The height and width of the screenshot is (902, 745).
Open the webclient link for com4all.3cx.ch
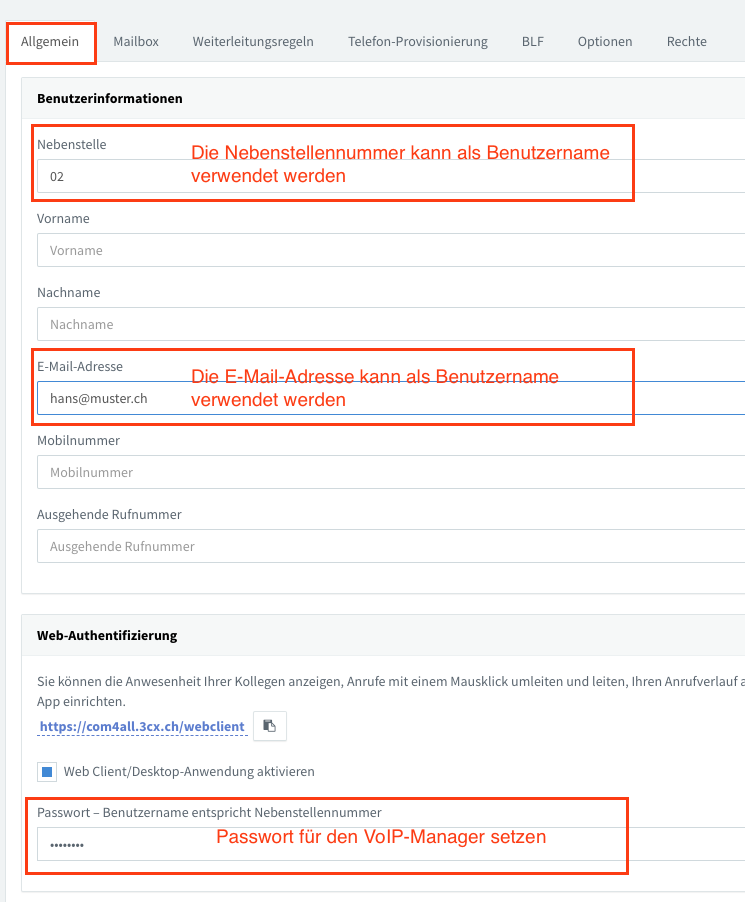coord(141,725)
